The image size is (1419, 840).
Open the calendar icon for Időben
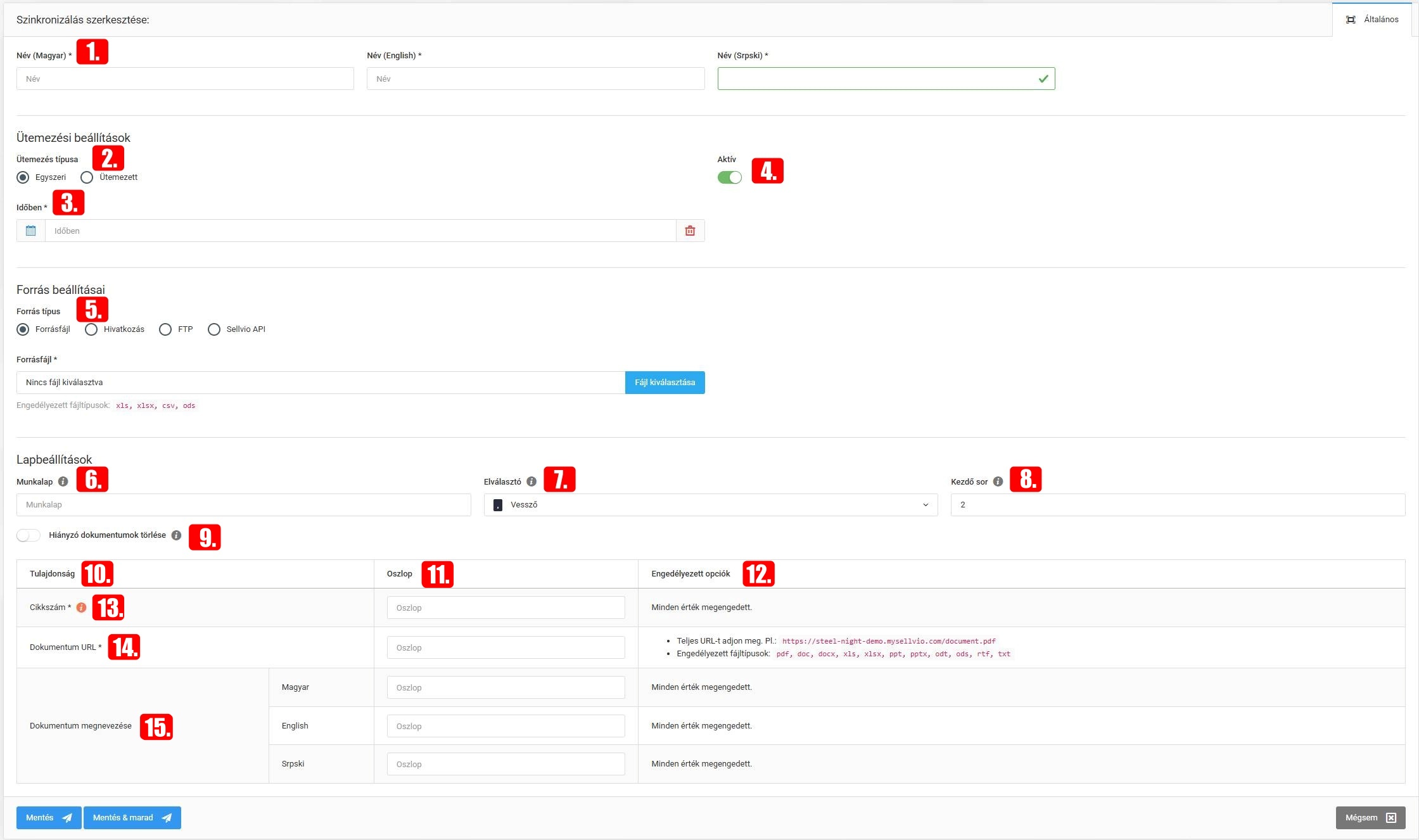[30, 231]
